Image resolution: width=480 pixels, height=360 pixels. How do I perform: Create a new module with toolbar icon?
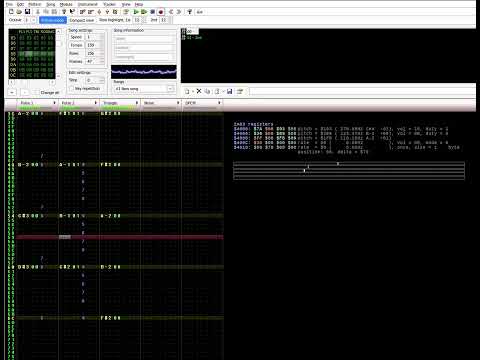[11, 12]
